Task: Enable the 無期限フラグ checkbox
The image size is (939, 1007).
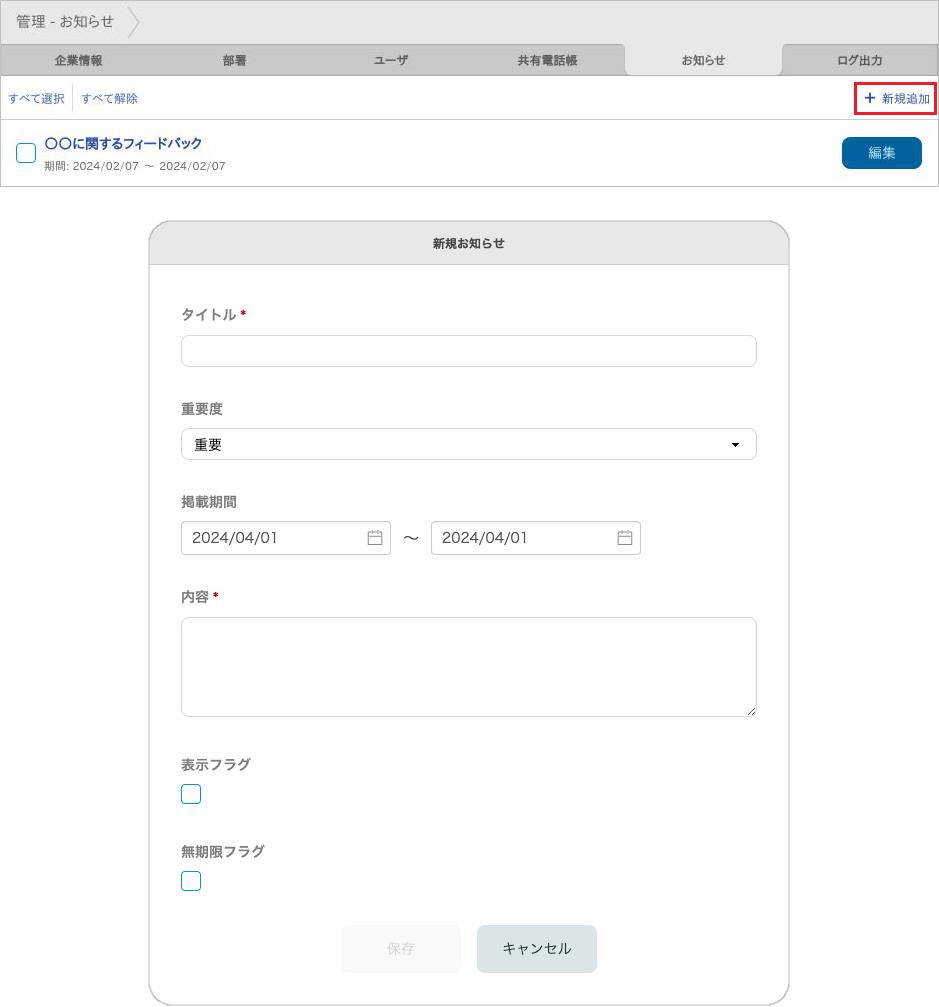Action: pos(190,880)
